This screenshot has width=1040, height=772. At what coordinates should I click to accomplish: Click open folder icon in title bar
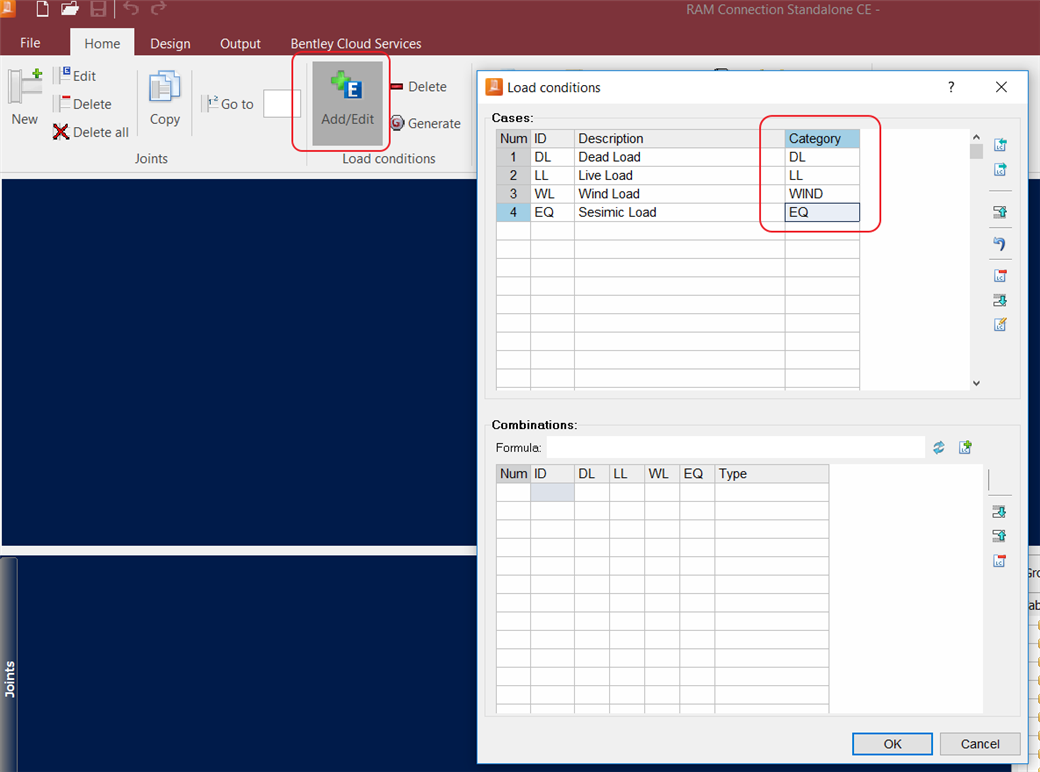click(x=70, y=9)
